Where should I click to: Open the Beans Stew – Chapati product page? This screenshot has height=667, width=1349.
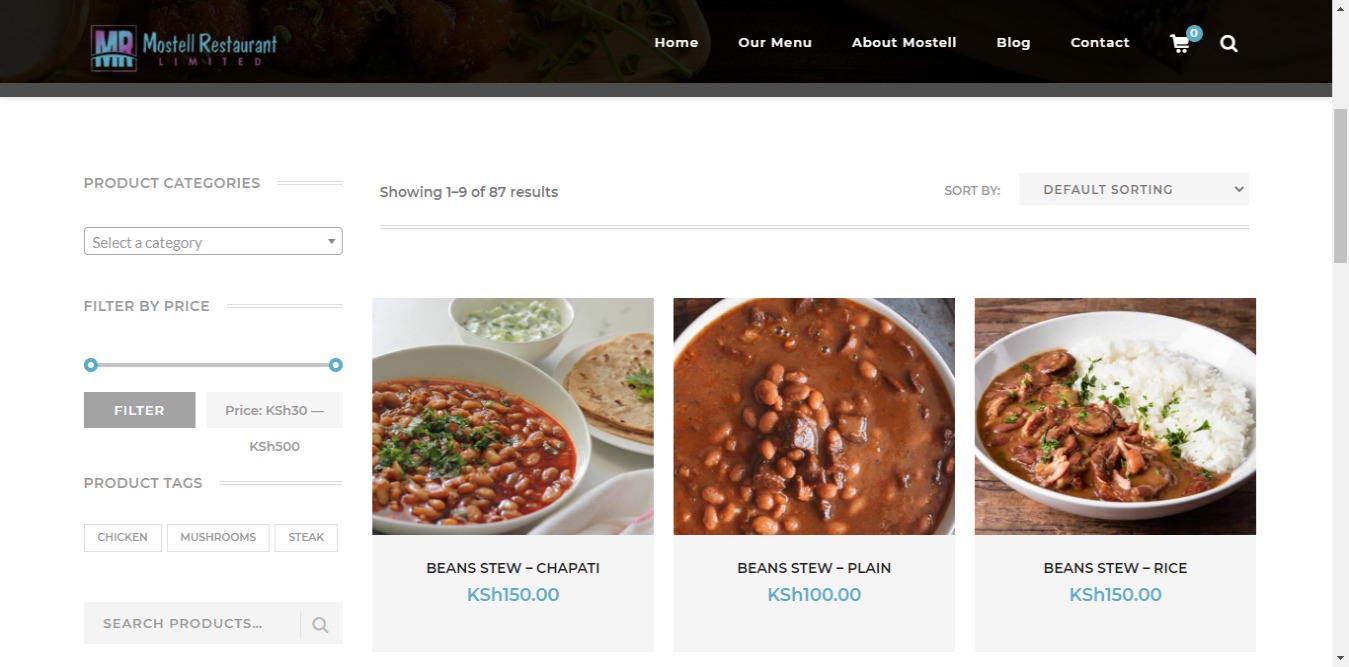[x=512, y=567]
